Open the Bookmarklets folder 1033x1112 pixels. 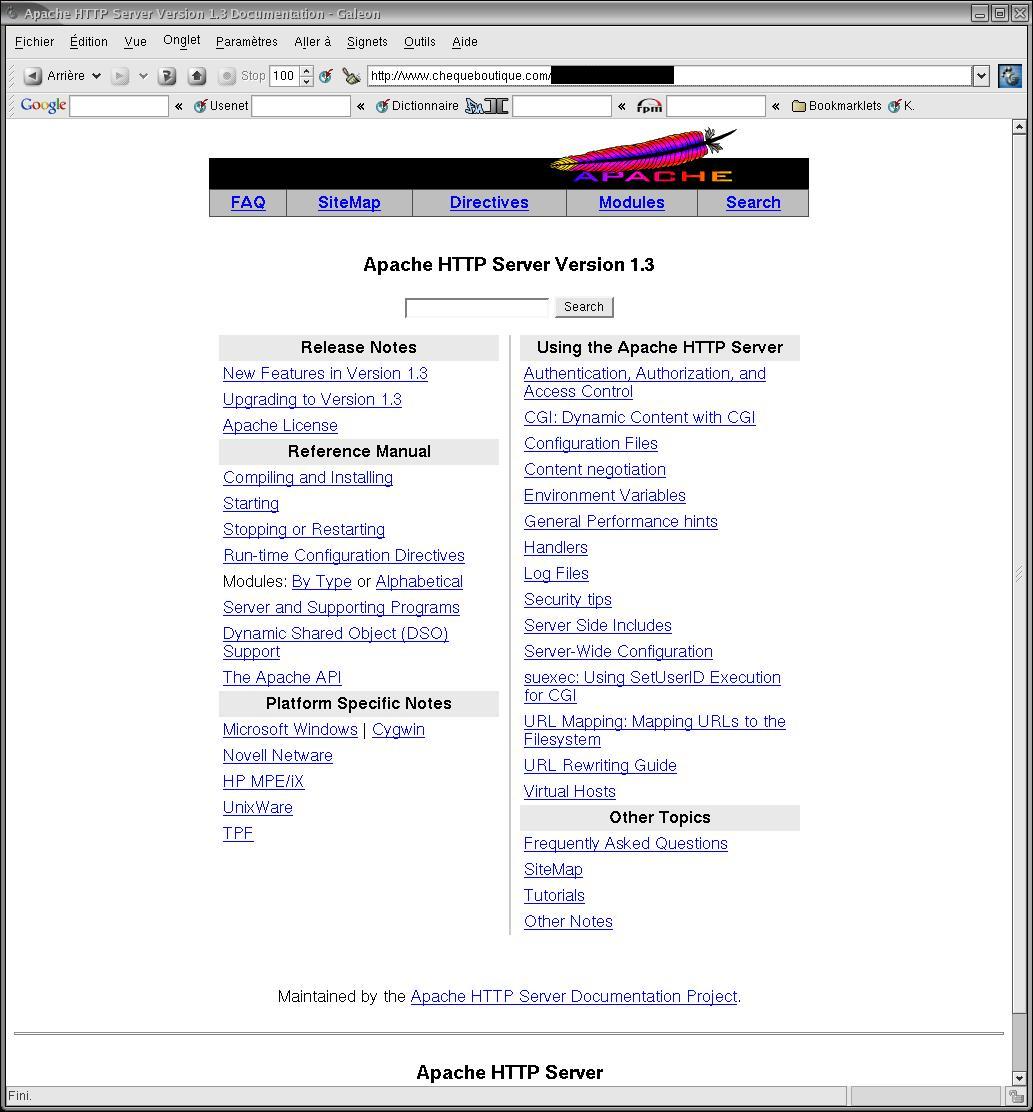836,106
